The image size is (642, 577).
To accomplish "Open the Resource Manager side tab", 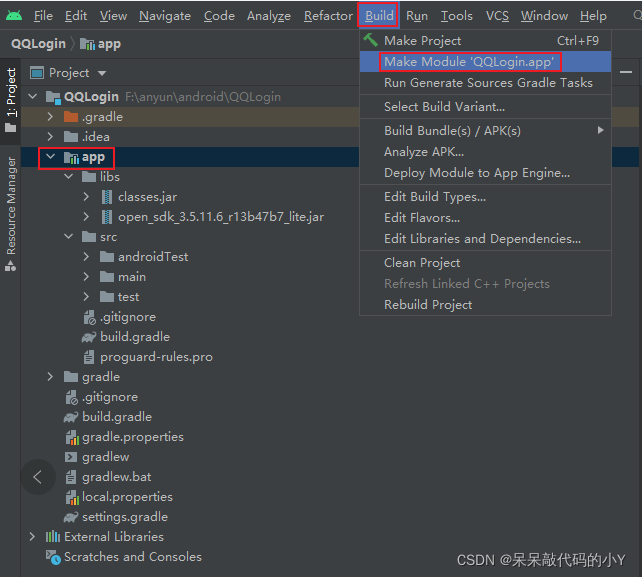I will [10, 213].
